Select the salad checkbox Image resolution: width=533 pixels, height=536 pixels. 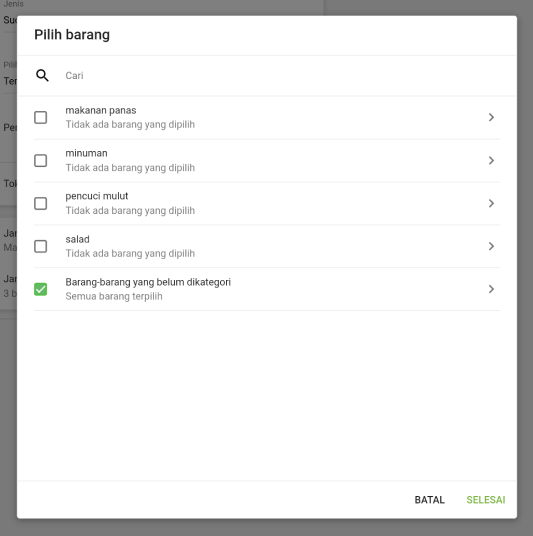tap(41, 246)
